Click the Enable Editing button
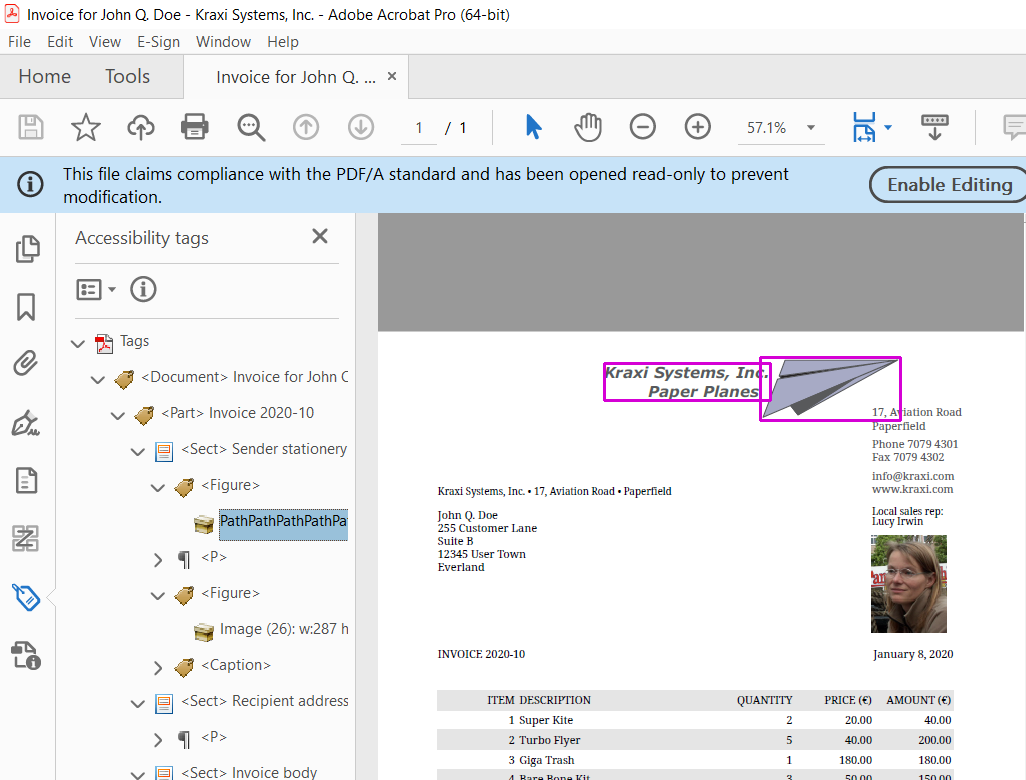Image resolution: width=1026 pixels, height=780 pixels. (948, 184)
